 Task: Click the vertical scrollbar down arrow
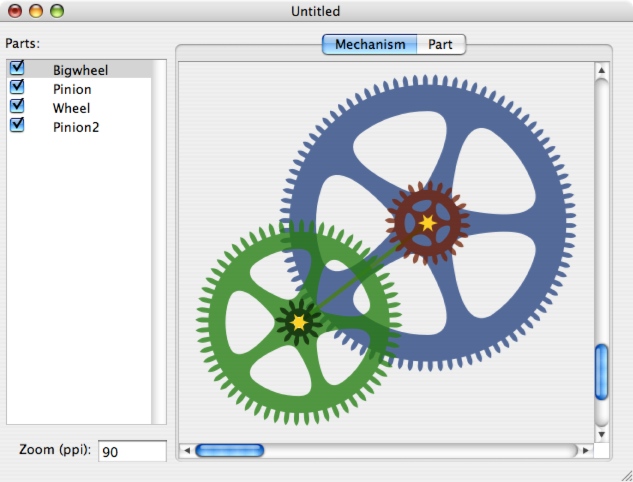[x=602, y=435]
